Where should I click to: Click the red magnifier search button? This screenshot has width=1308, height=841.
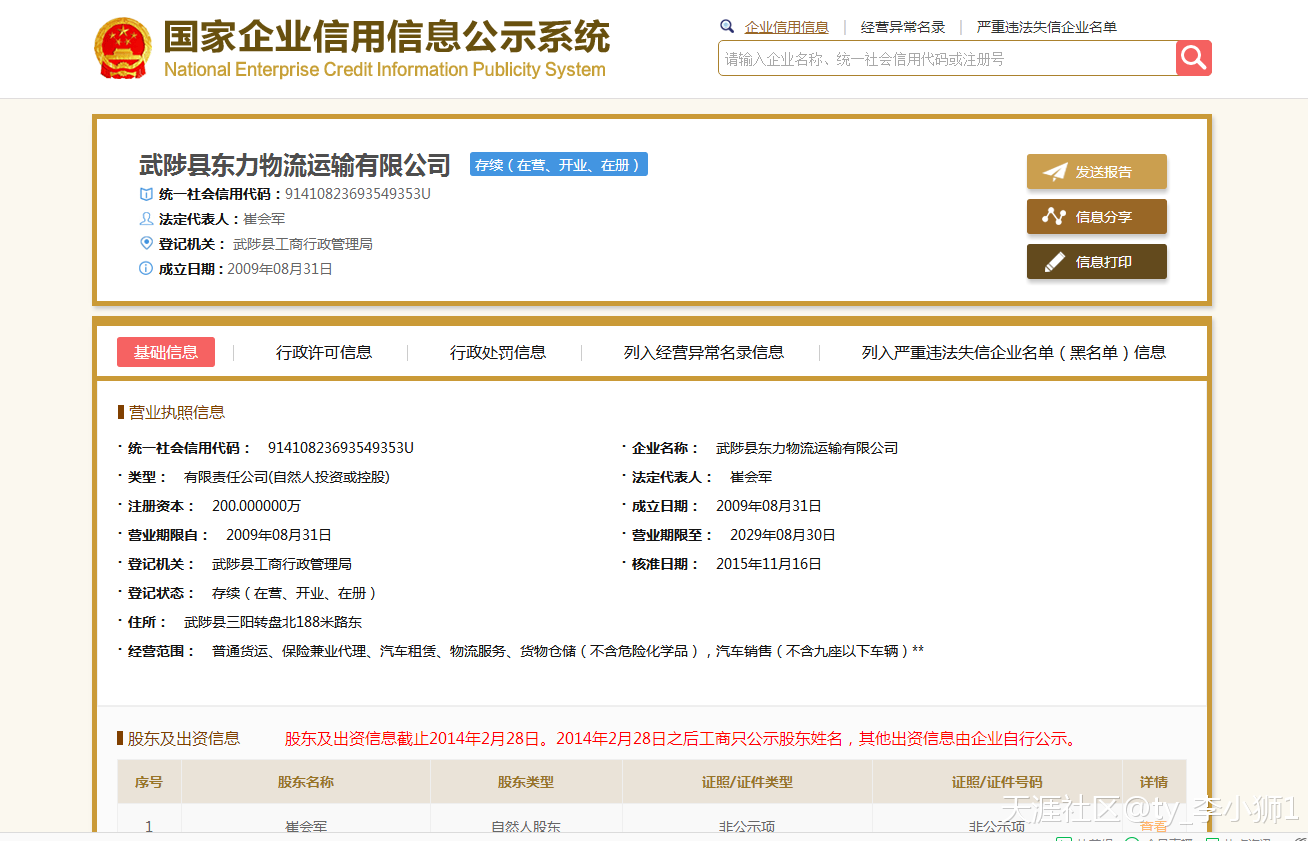tap(1193, 58)
